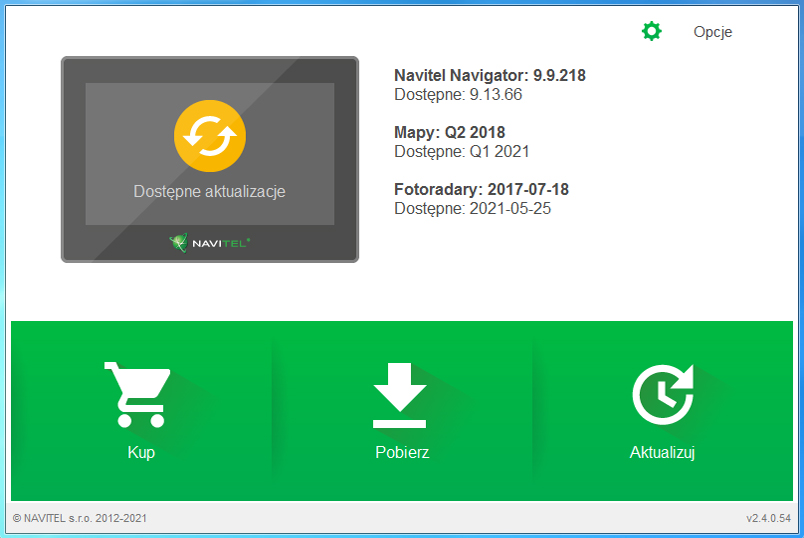Image resolution: width=804 pixels, height=538 pixels.
Task: Click the available version 9.13.66 text
Action: (458, 95)
